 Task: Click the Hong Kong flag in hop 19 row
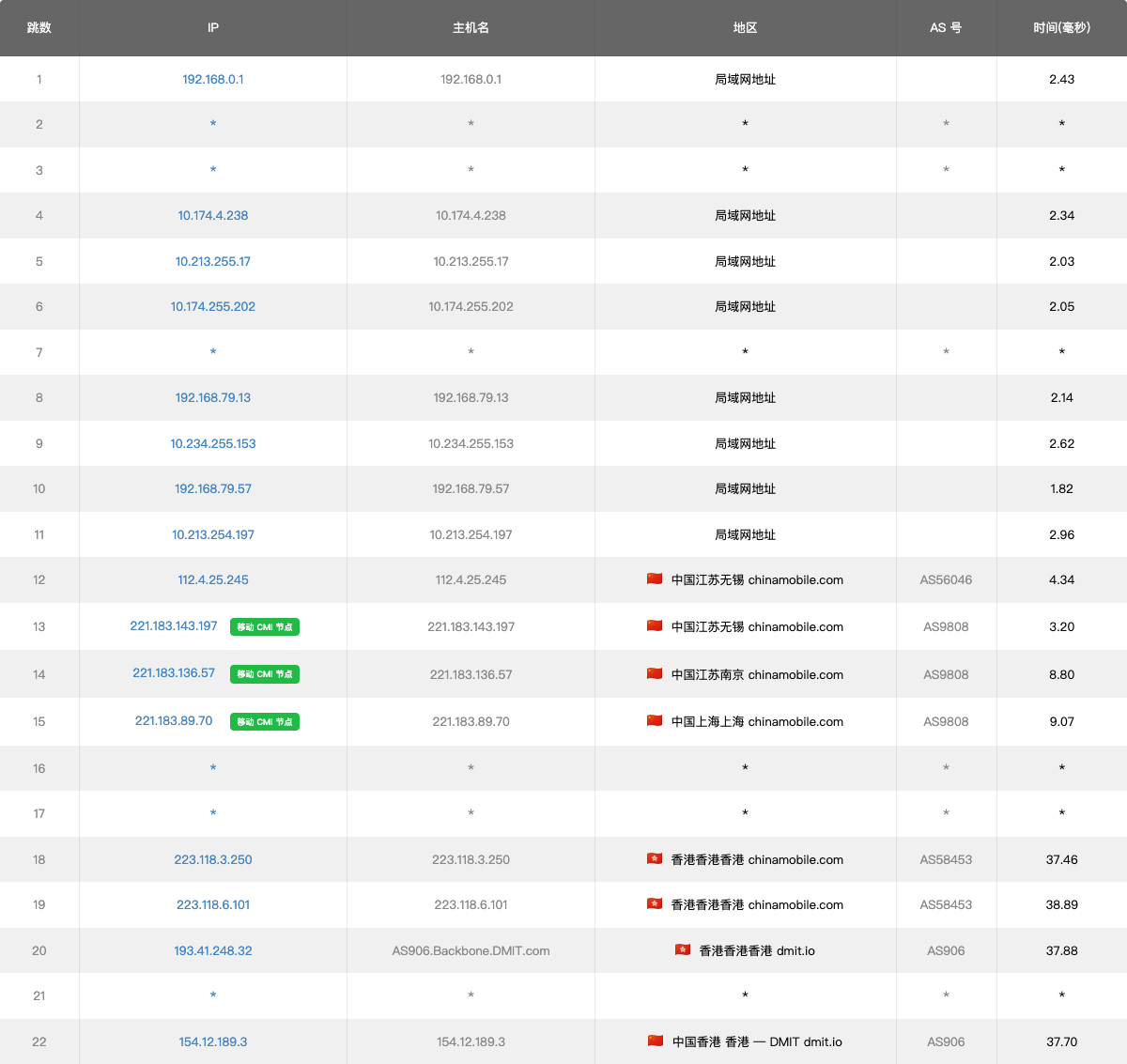point(655,903)
